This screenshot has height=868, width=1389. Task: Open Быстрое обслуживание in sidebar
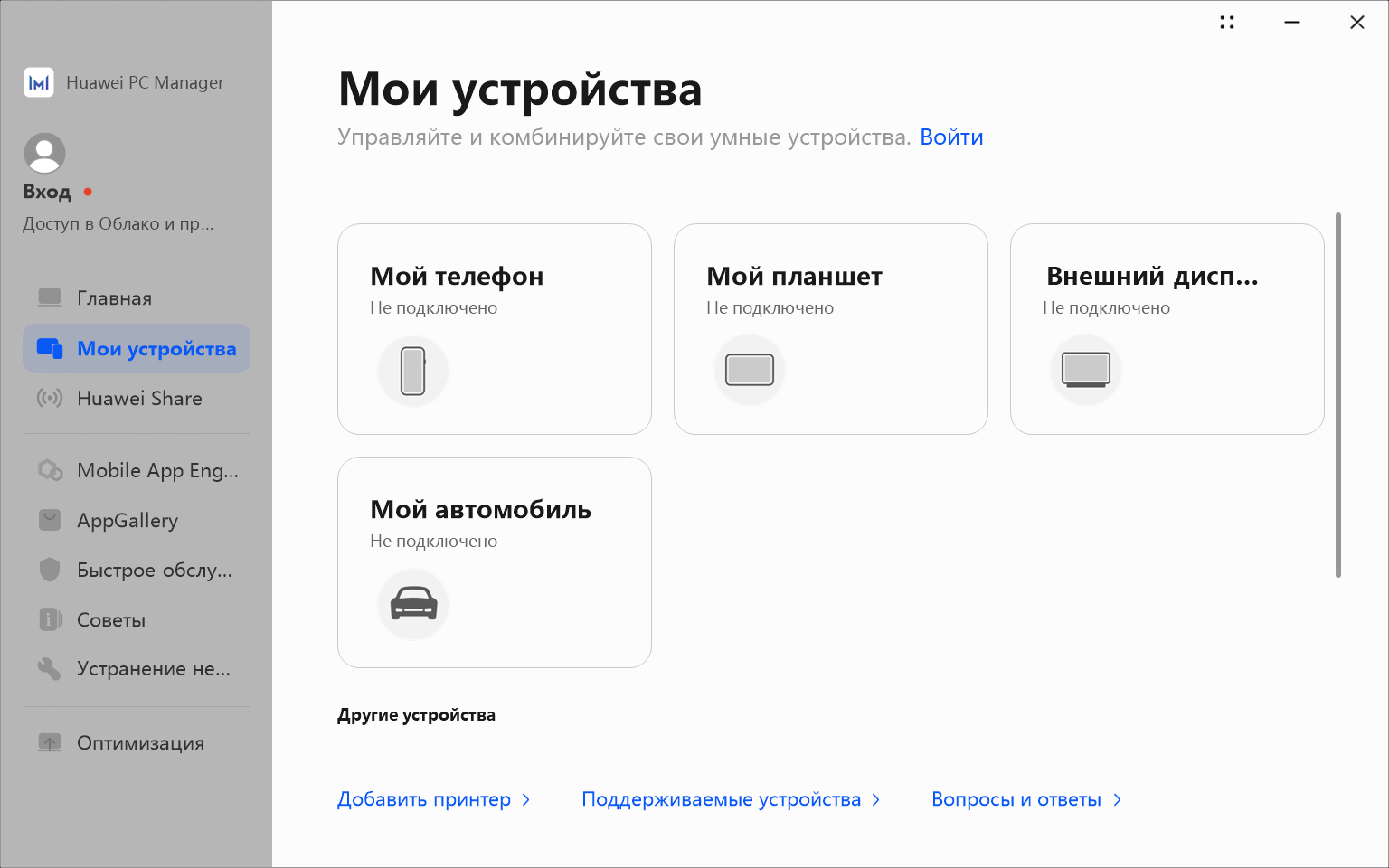(x=137, y=570)
